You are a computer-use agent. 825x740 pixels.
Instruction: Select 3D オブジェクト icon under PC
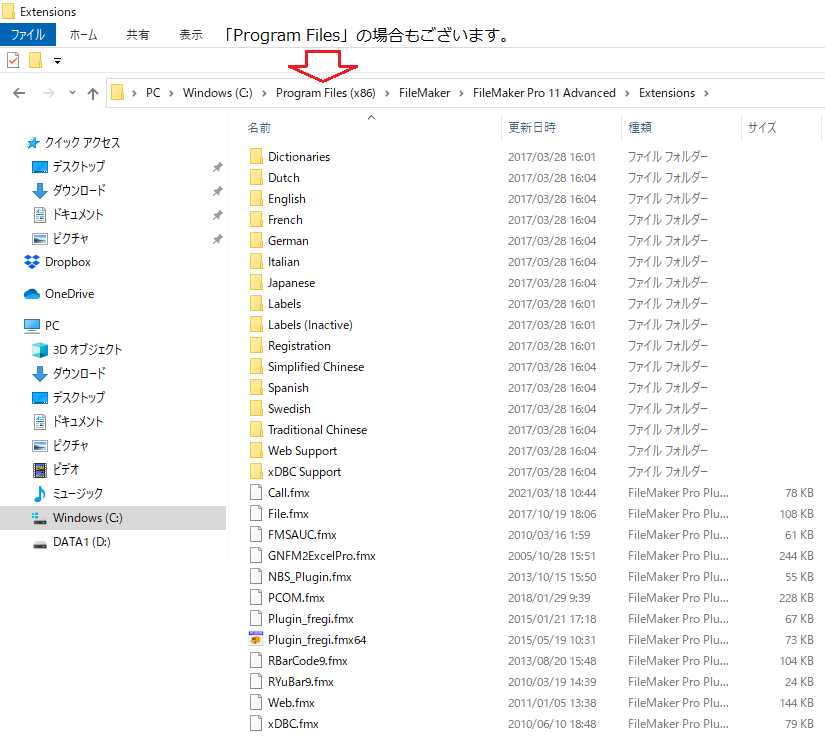[40, 350]
